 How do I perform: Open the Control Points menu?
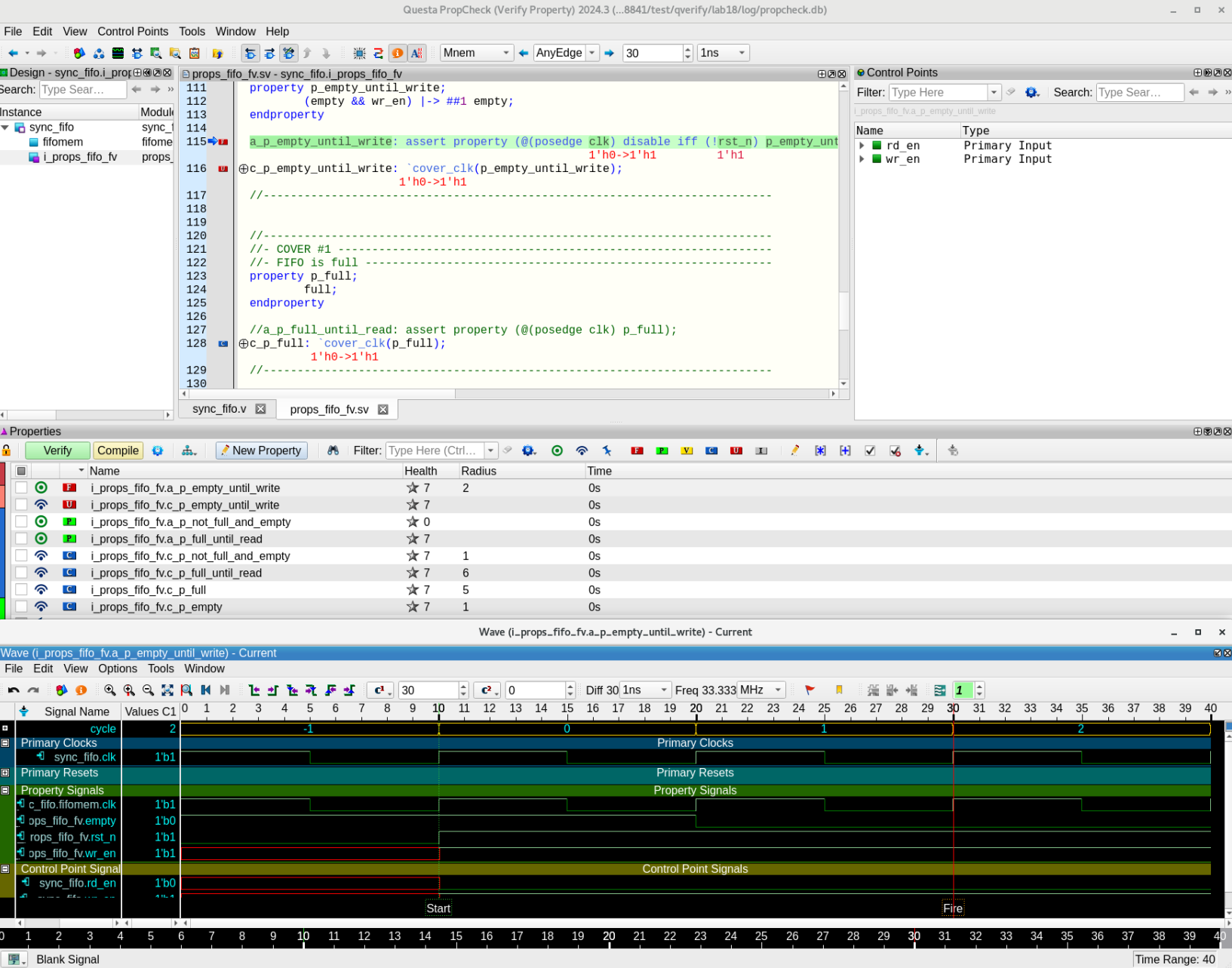(133, 32)
